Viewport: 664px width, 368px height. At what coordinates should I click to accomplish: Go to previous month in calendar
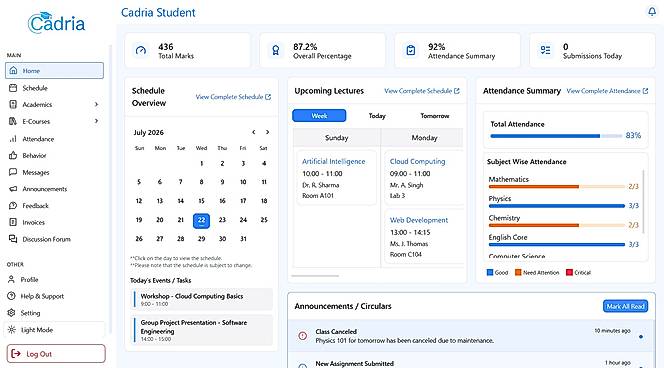254,132
